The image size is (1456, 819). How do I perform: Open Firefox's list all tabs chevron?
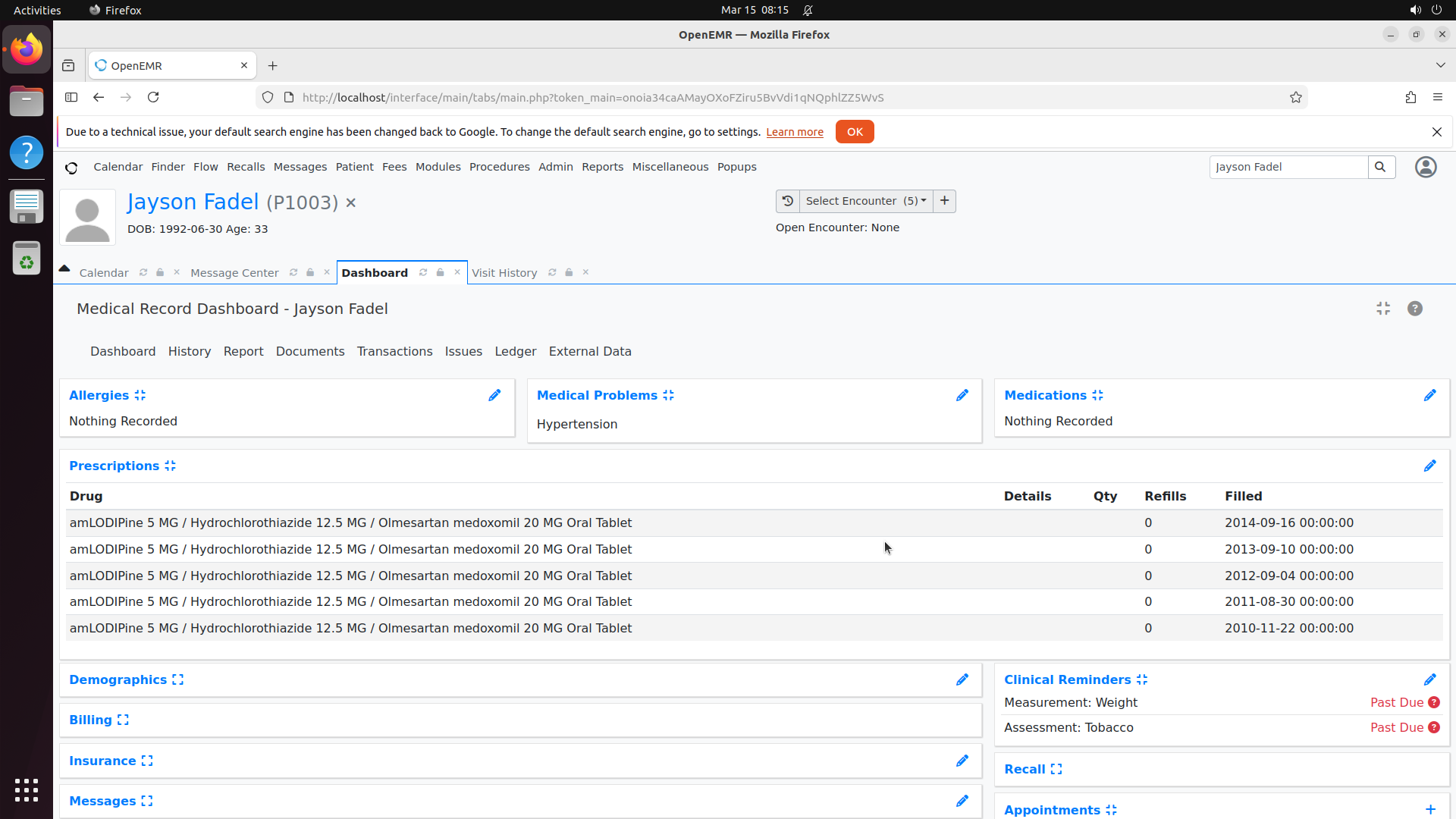click(x=1440, y=65)
